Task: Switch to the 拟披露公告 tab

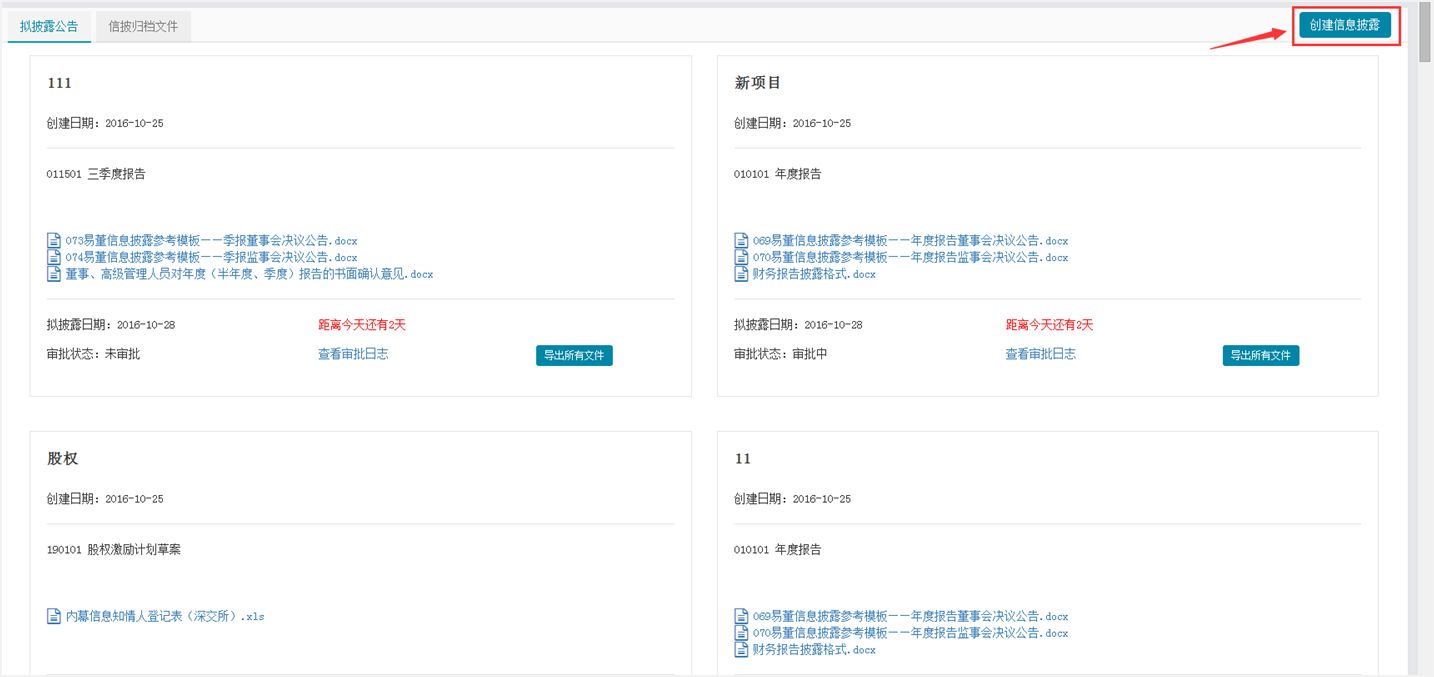Action: click(x=49, y=27)
